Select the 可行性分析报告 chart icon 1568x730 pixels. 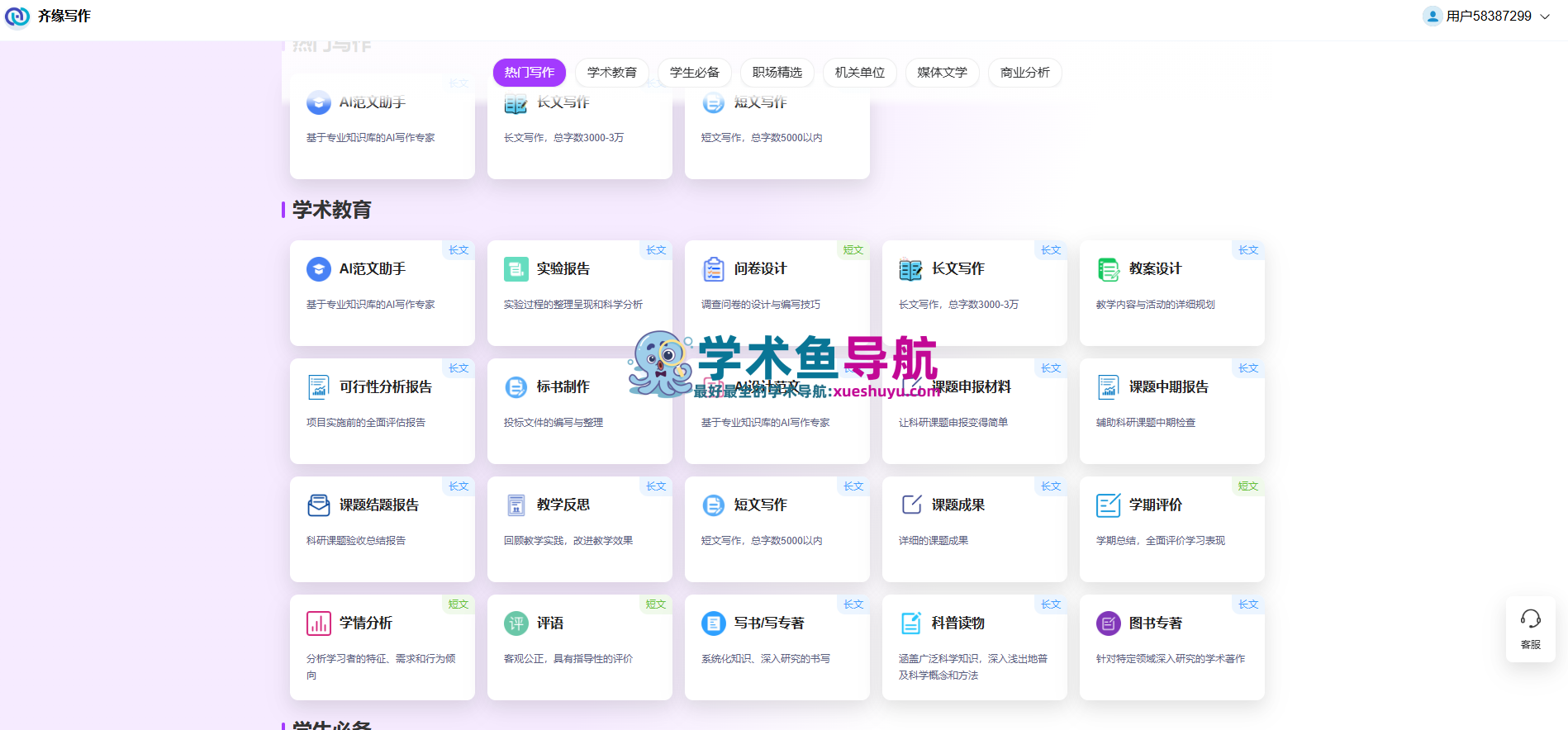coord(319,387)
